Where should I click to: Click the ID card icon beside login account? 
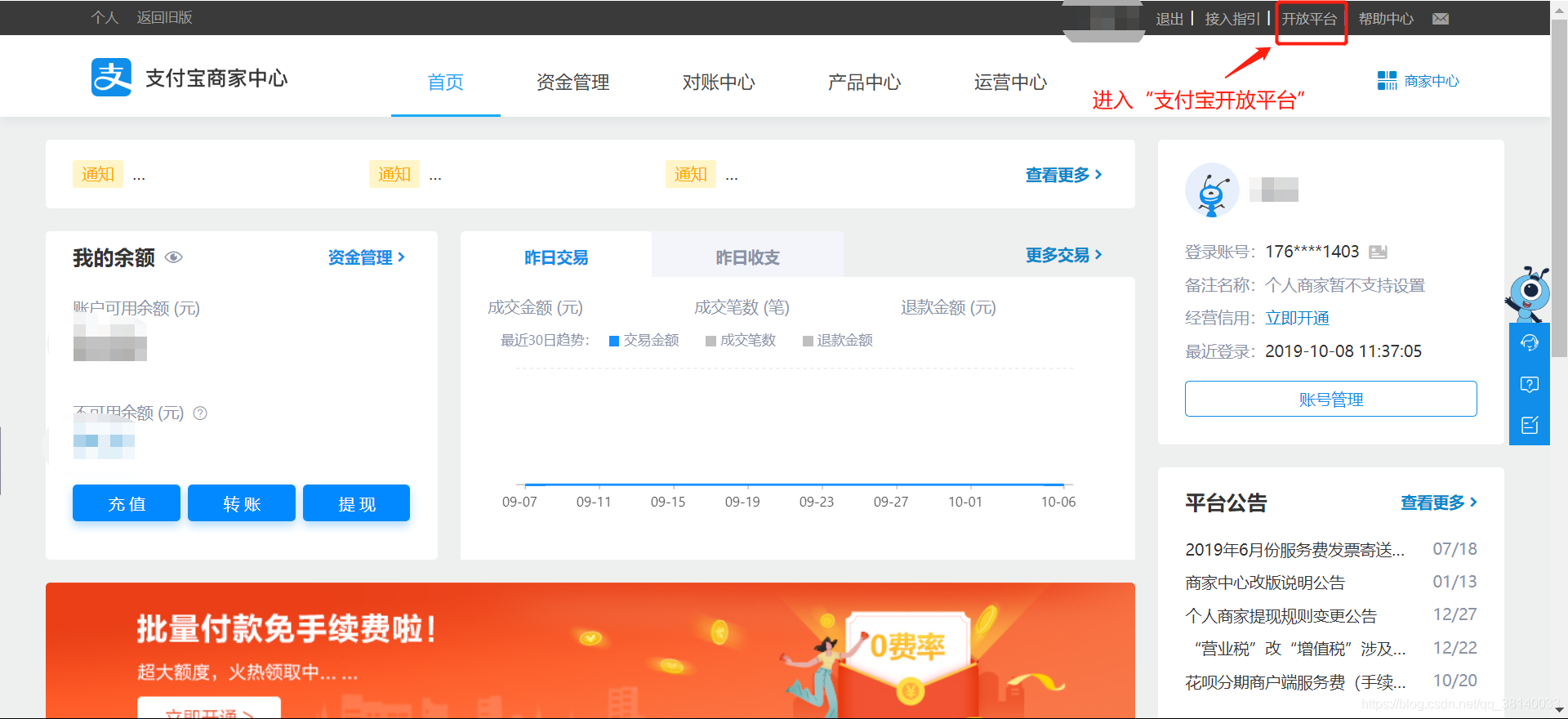pyautogui.click(x=1378, y=252)
